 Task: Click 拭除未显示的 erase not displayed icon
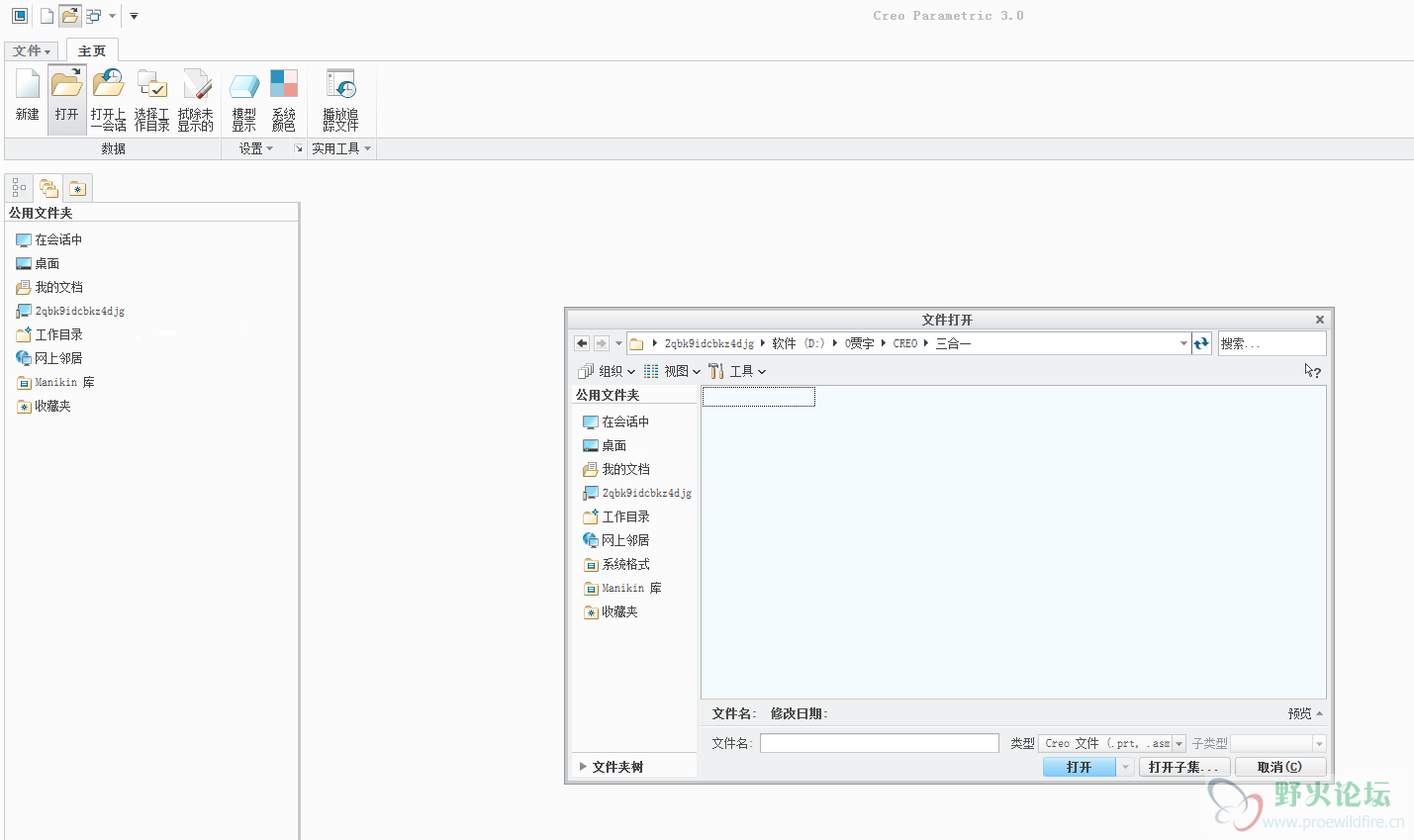[196, 99]
